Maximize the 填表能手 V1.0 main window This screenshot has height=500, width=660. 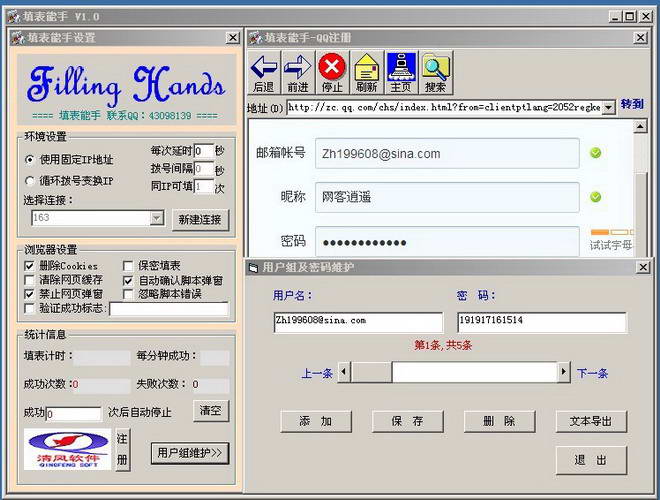coord(630,16)
